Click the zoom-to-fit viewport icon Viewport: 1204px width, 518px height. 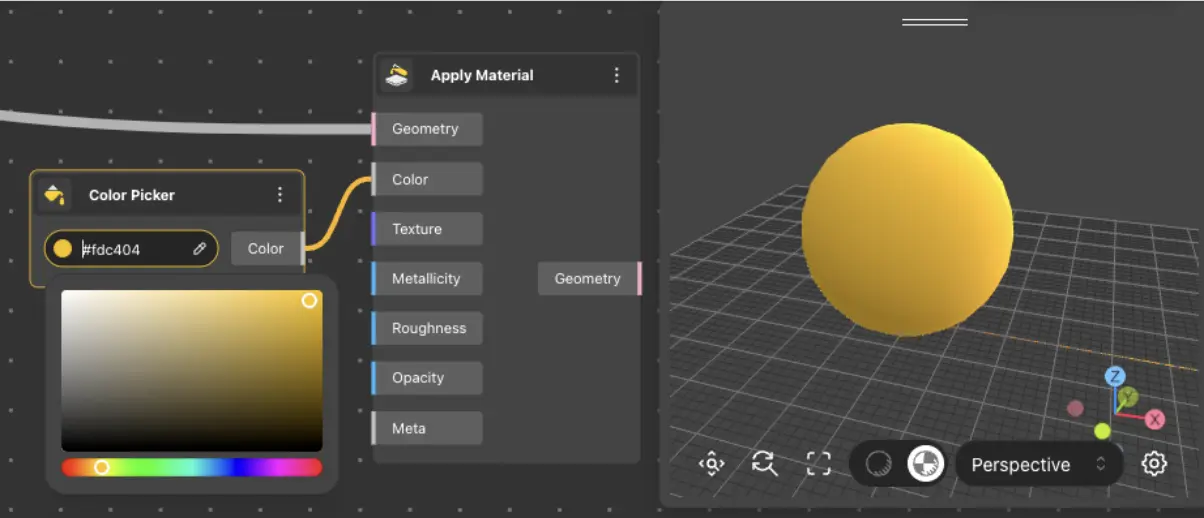(x=711, y=464)
